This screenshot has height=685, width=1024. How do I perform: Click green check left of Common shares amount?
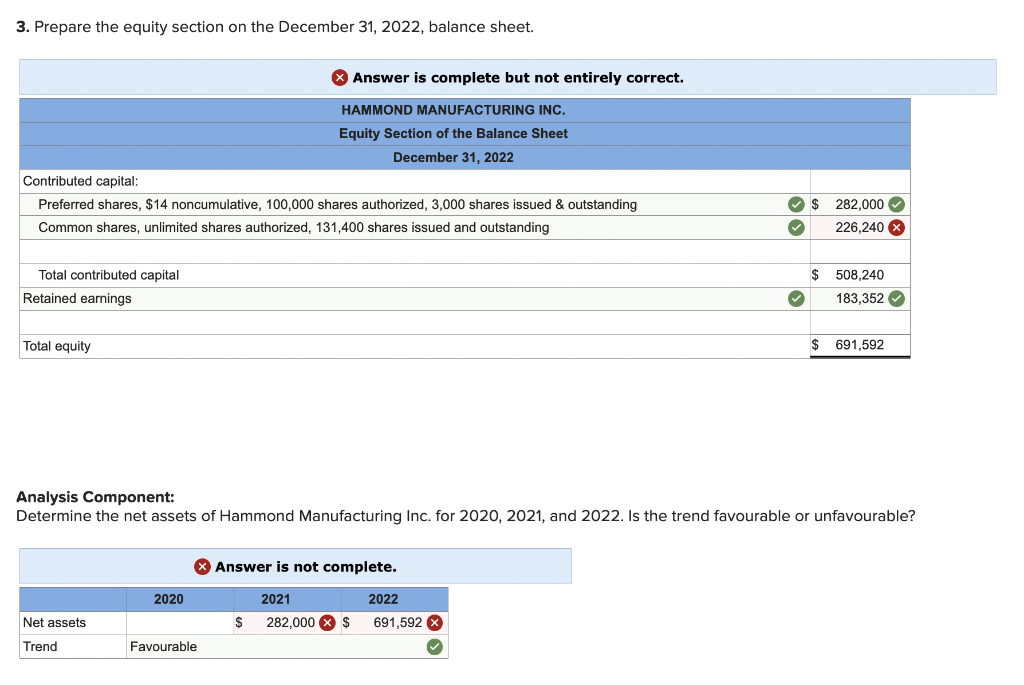point(796,227)
